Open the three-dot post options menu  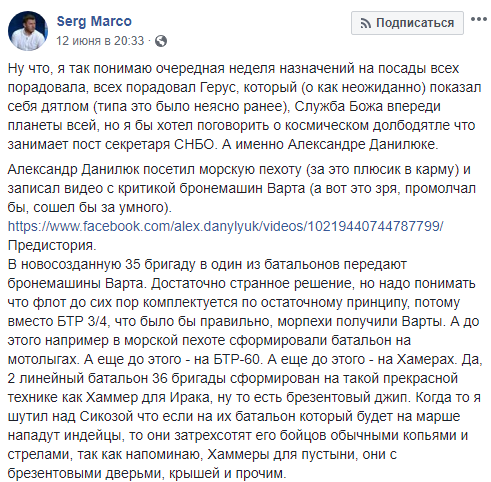[x=479, y=19]
